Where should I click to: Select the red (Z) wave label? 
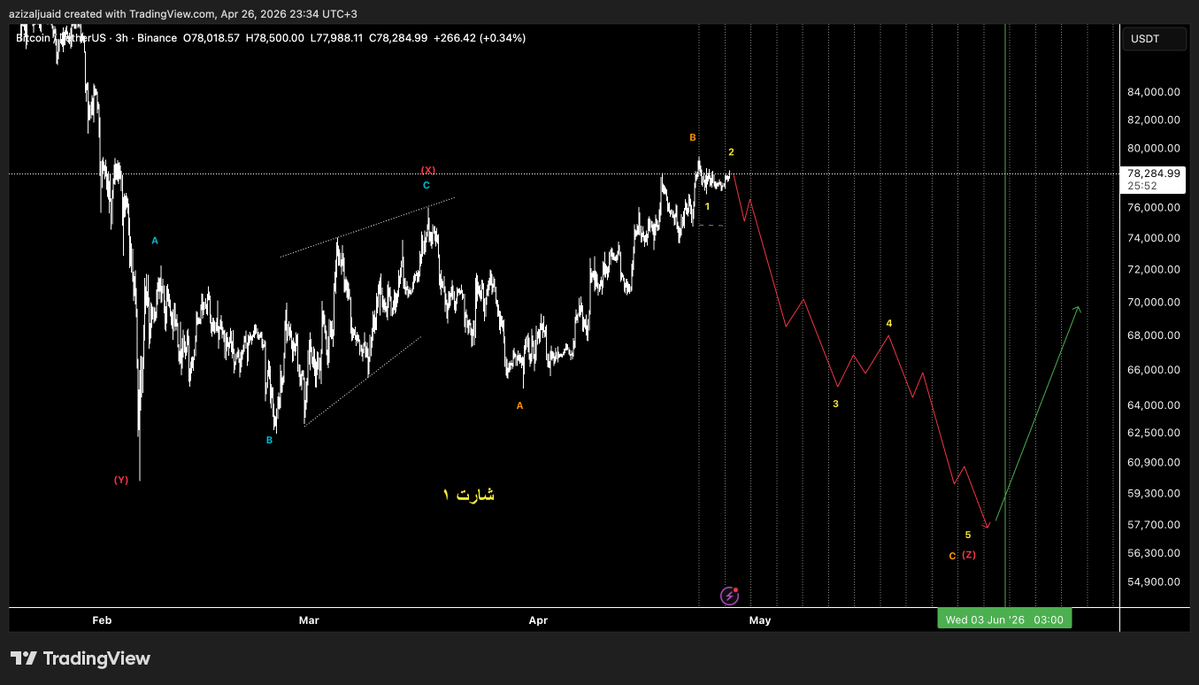click(969, 554)
